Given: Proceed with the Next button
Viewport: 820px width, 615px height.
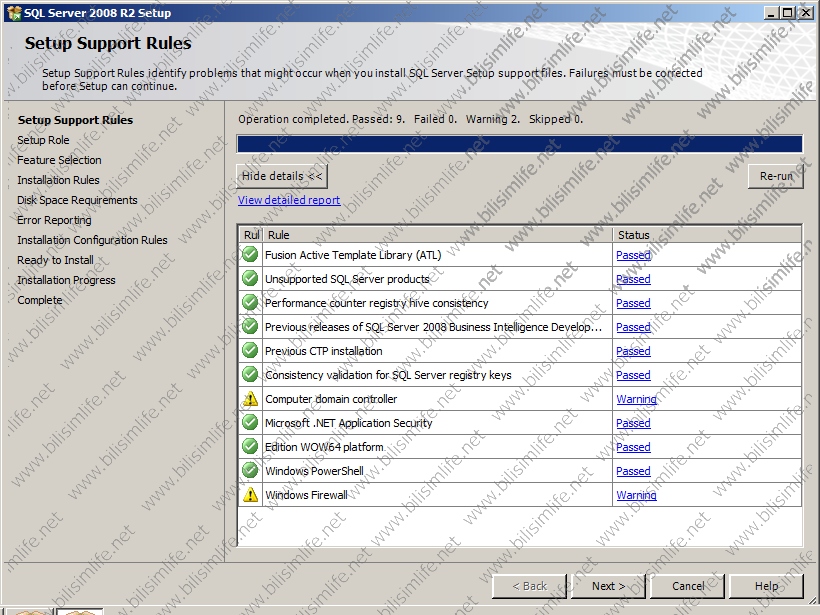Looking at the screenshot, I should tap(608, 586).
